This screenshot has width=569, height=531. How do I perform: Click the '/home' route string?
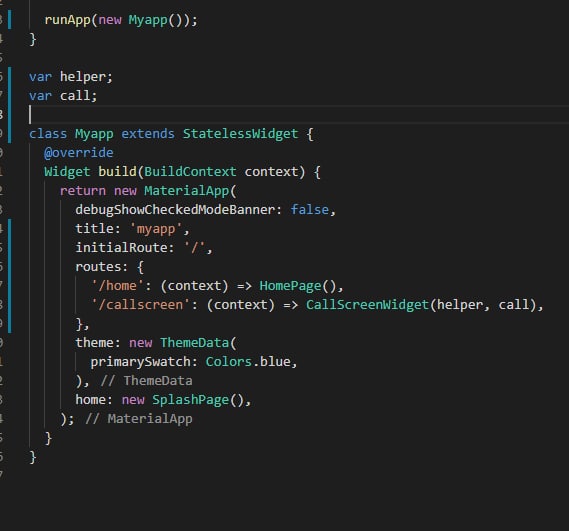(x=118, y=286)
